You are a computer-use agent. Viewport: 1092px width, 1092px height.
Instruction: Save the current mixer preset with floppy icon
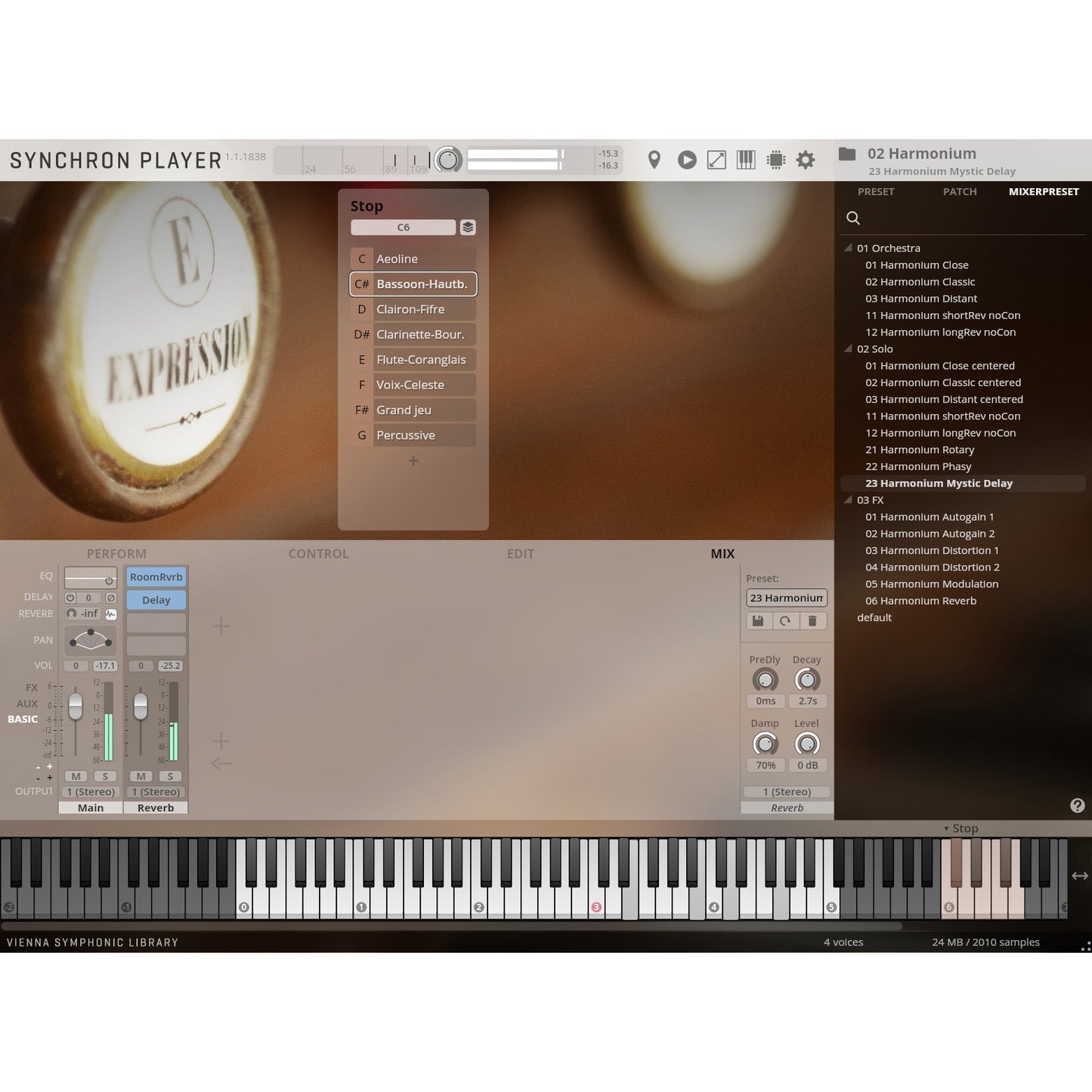point(758,620)
